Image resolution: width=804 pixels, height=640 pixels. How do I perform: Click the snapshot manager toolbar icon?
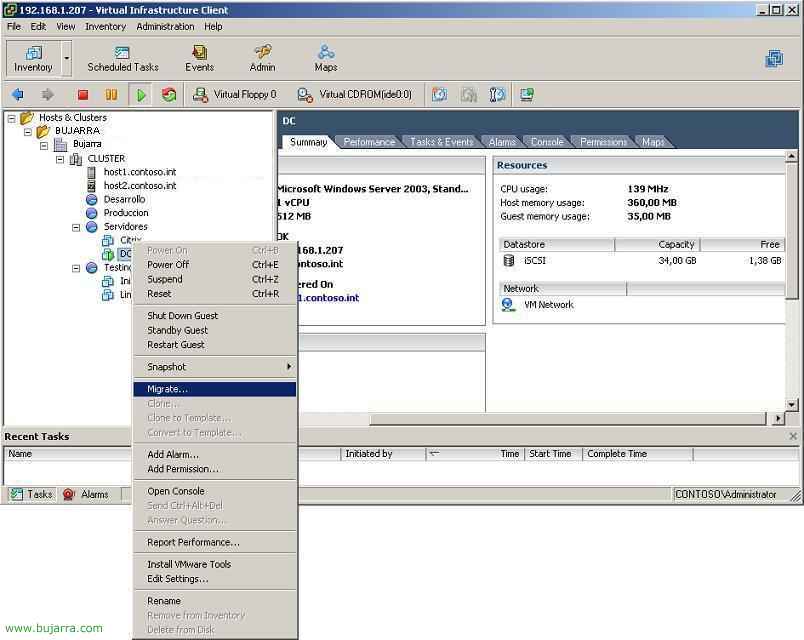pos(497,94)
